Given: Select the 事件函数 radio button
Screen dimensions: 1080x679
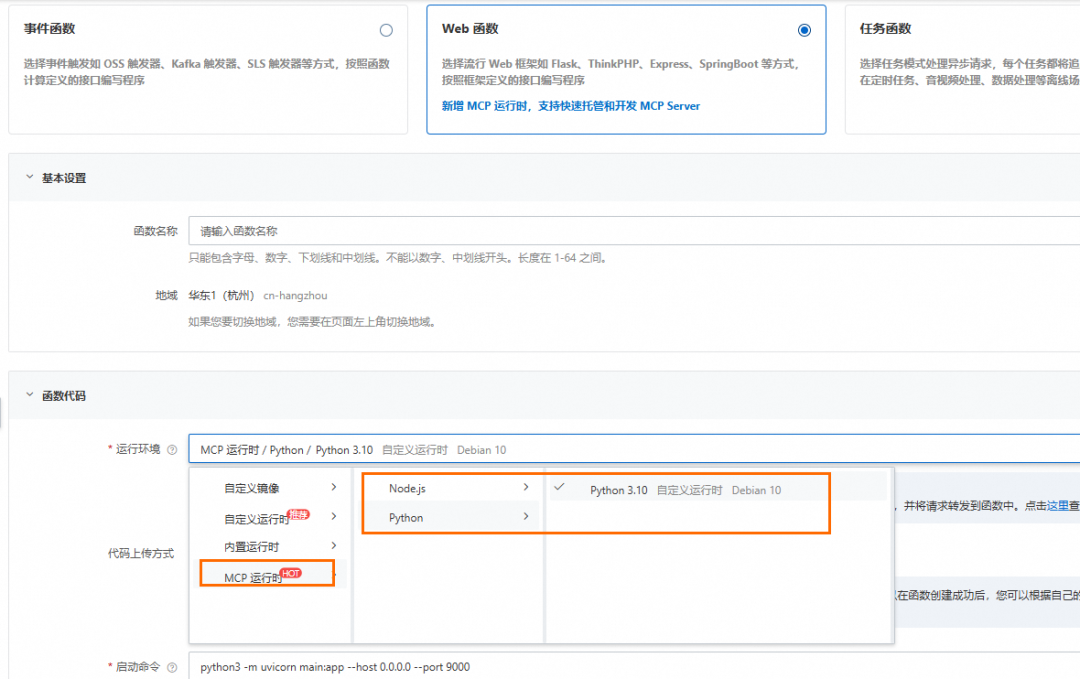Looking at the screenshot, I should [386, 30].
